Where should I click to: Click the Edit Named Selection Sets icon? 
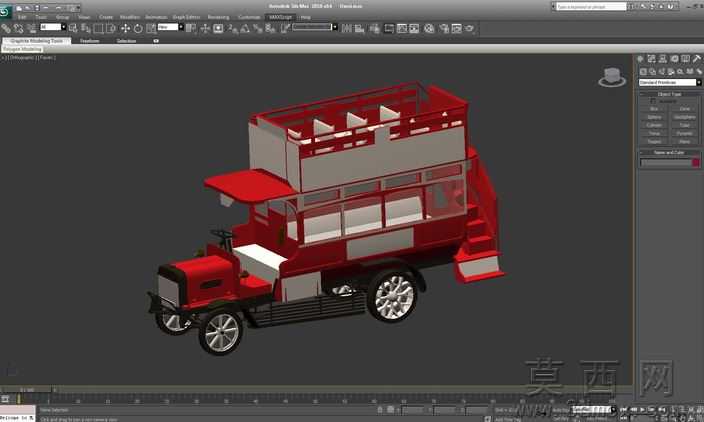286,28
